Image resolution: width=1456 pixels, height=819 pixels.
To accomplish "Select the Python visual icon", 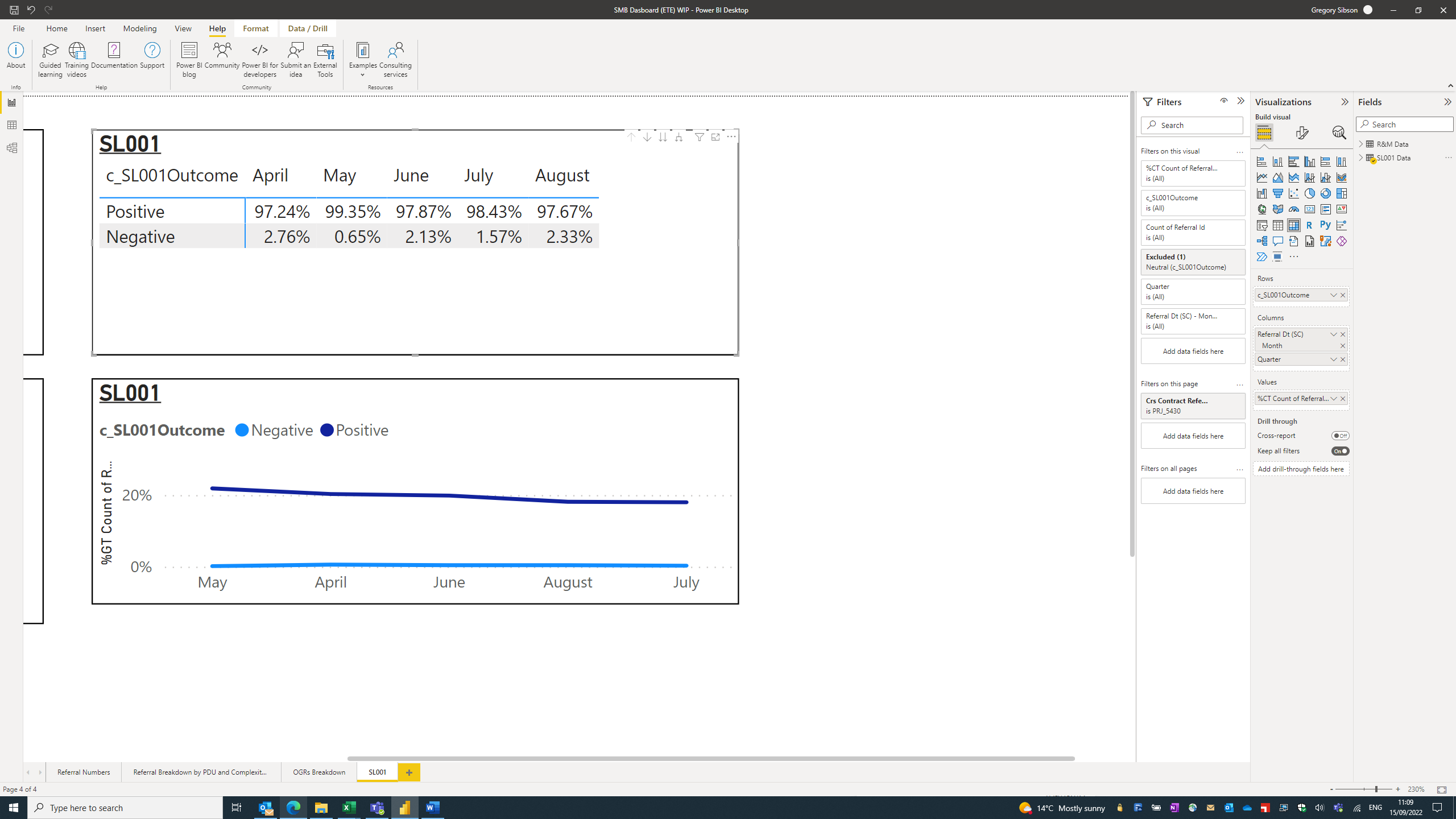I will point(1325,225).
